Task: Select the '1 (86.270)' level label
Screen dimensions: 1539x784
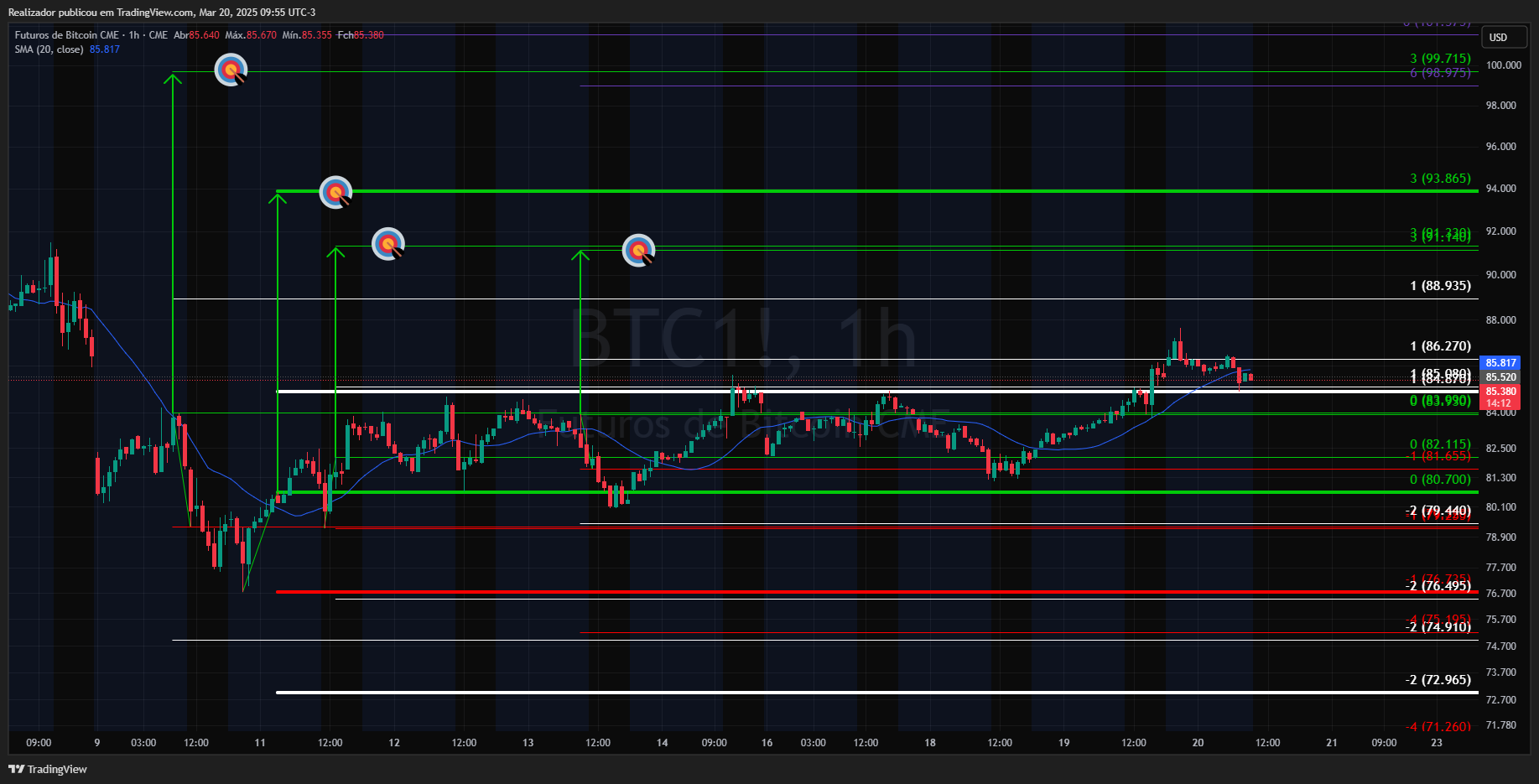Action: click(1440, 346)
